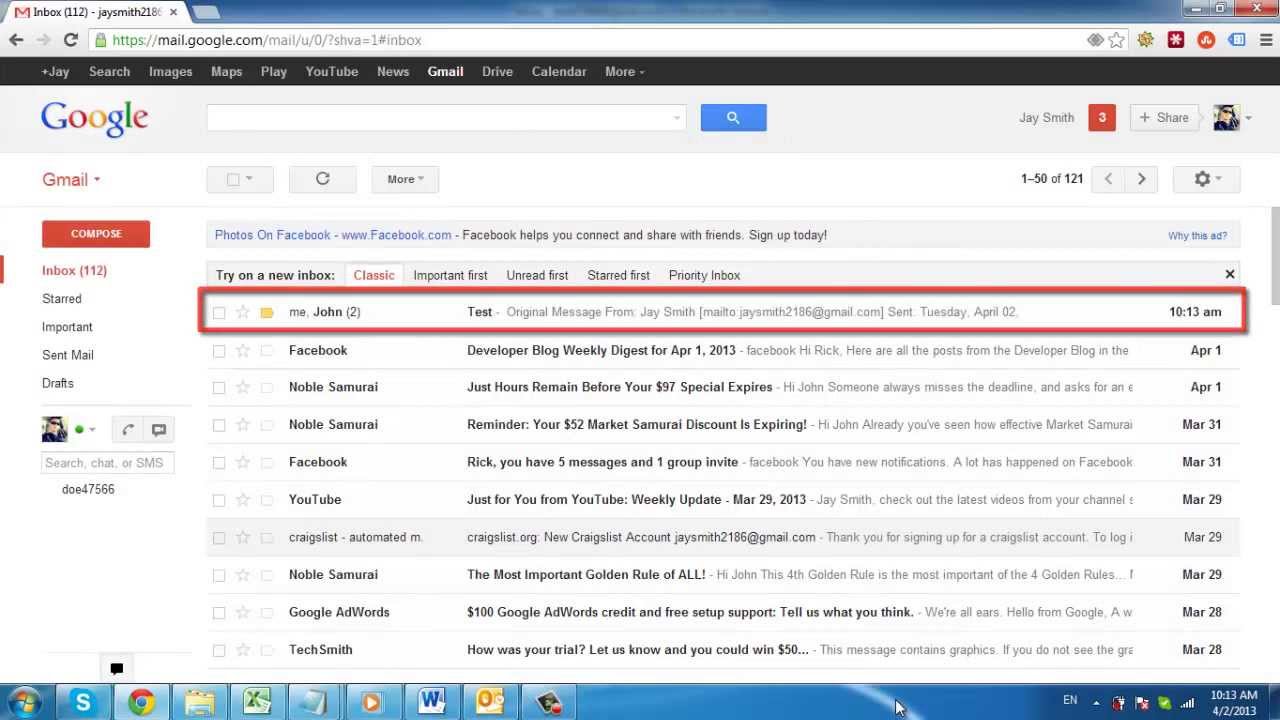Expand the Gmail product switcher dropdown
The image size is (1280, 720).
71,180
